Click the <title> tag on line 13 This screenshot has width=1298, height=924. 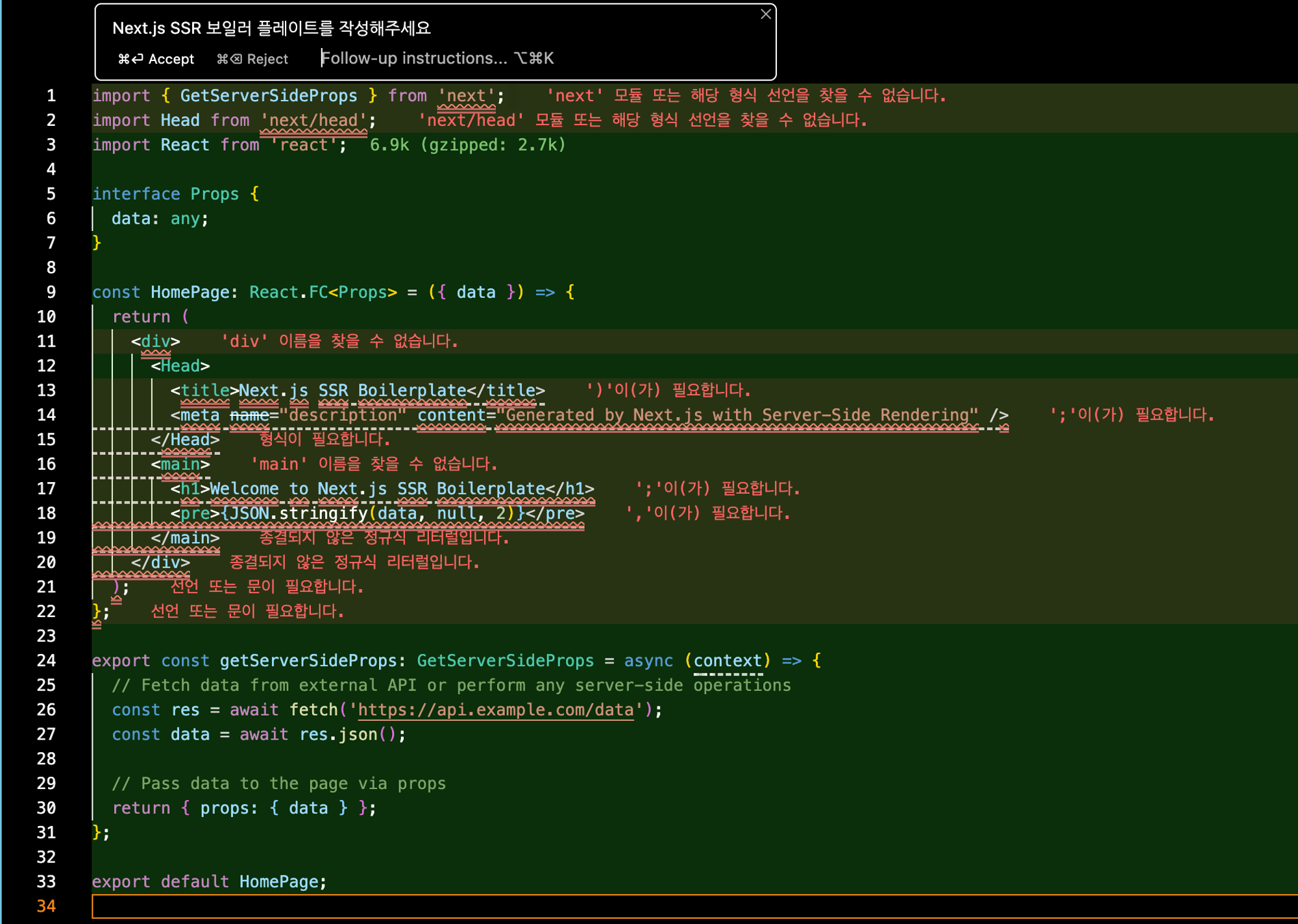click(205, 391)
